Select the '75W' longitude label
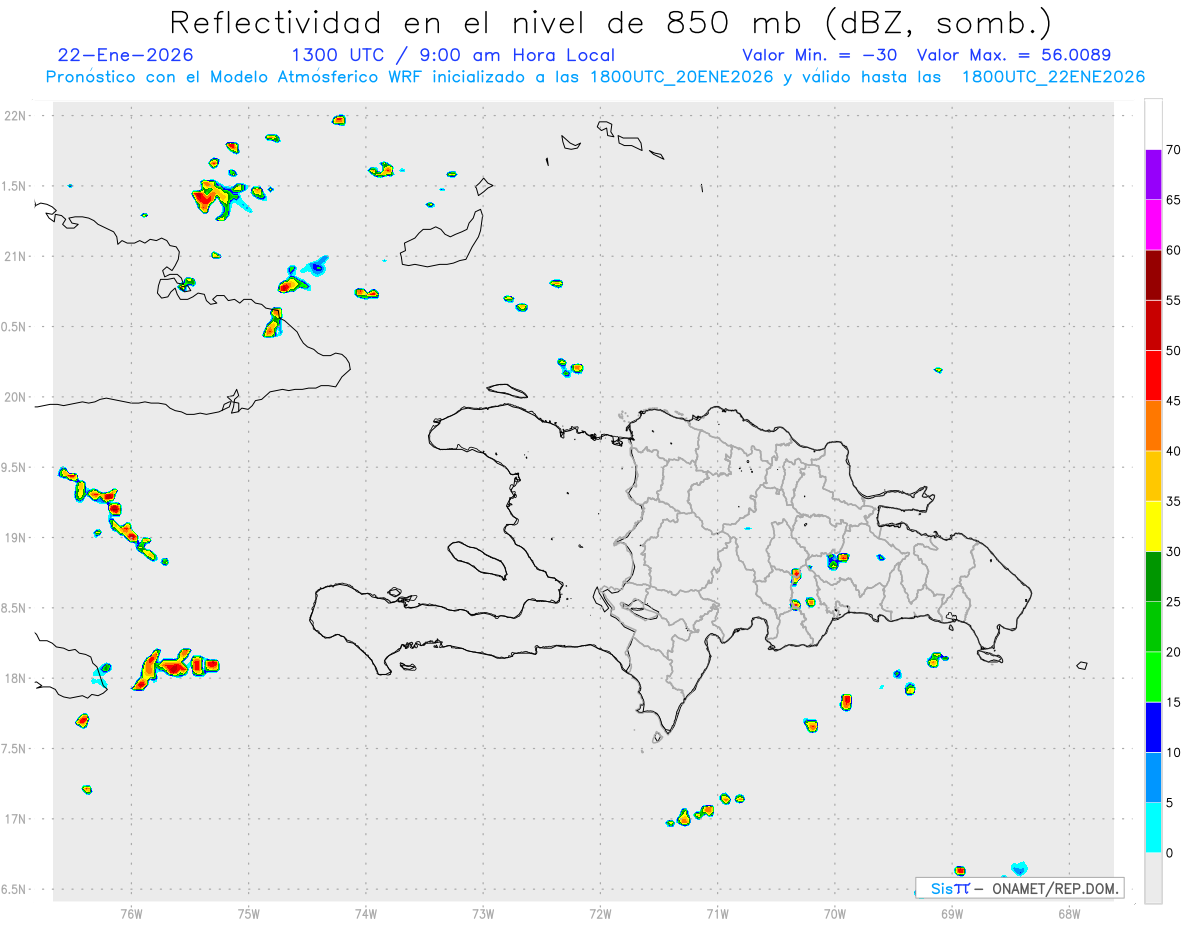This screenshot has height=927, width=1200. click(249, 913)
